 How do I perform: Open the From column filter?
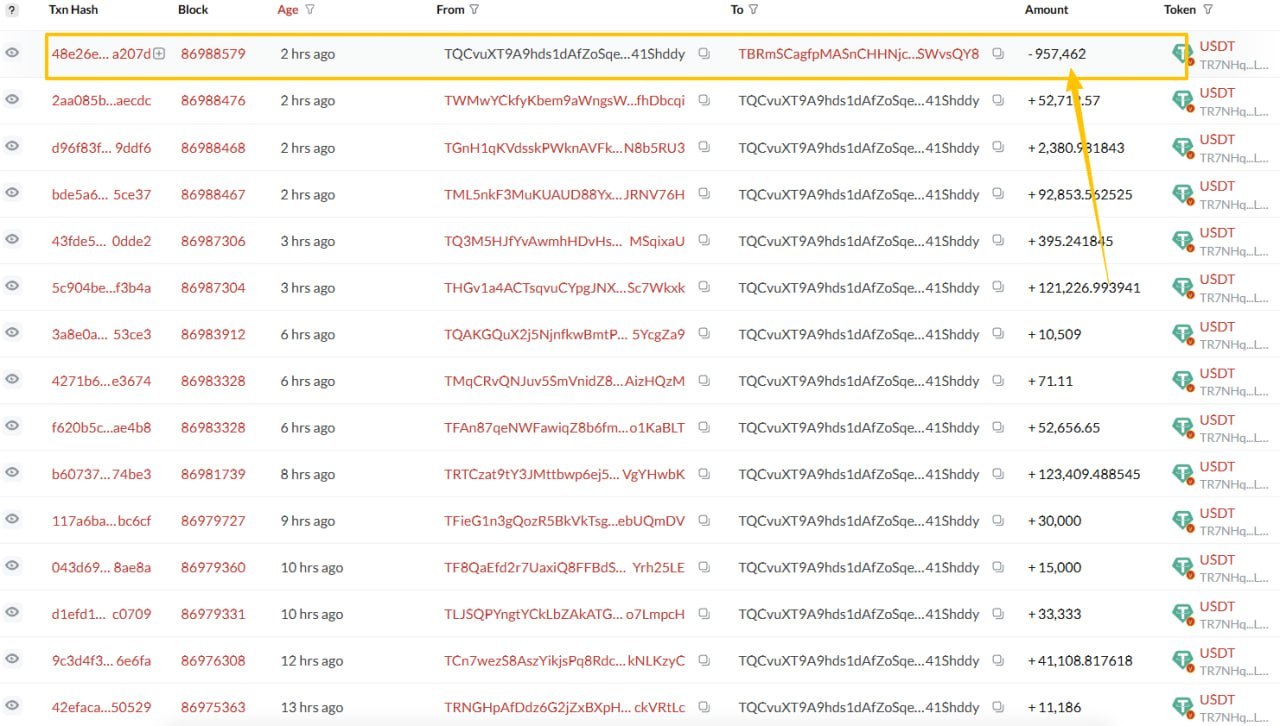tap(474, 10)
